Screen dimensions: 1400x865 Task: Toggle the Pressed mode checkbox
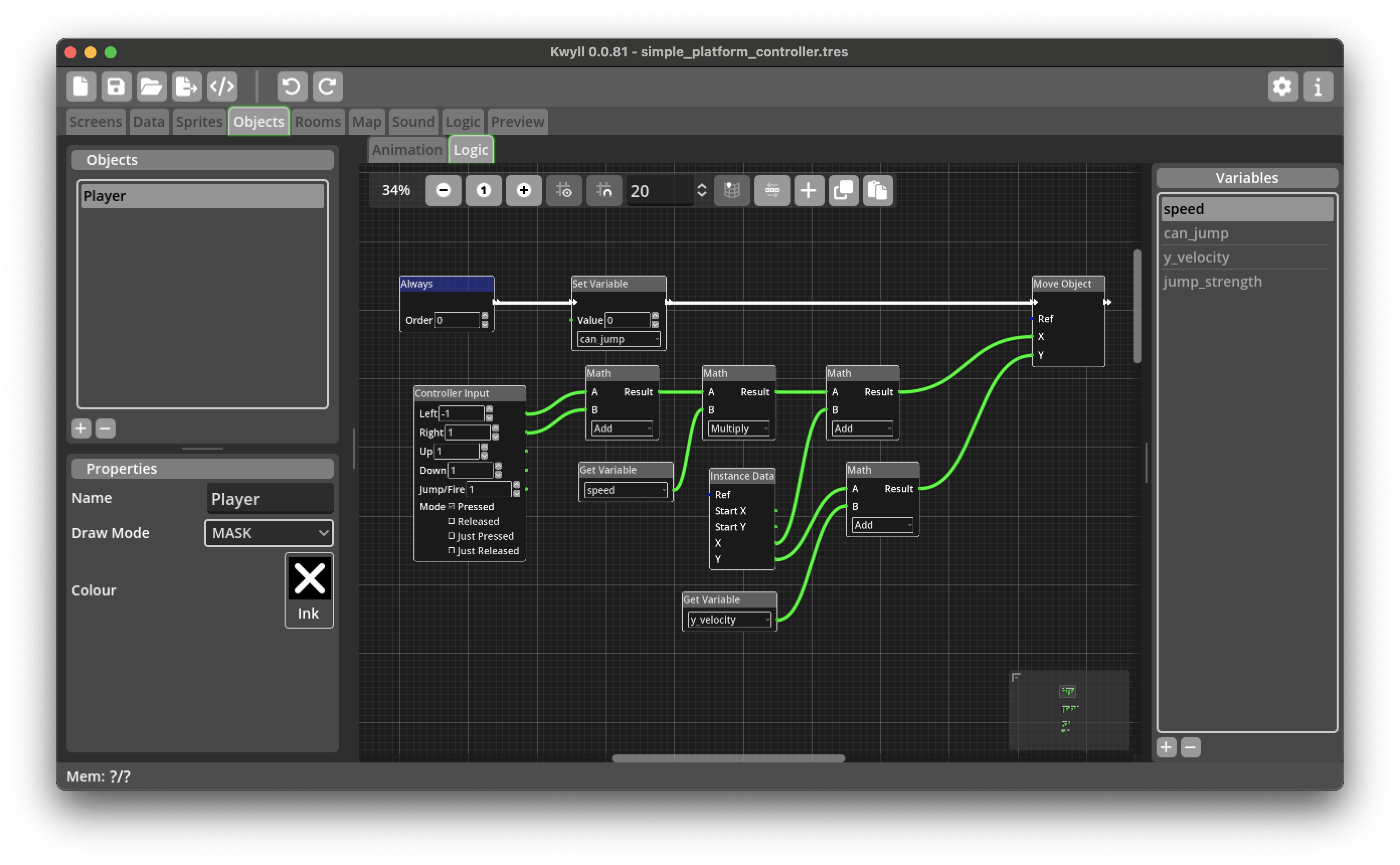tap(452, 506)
